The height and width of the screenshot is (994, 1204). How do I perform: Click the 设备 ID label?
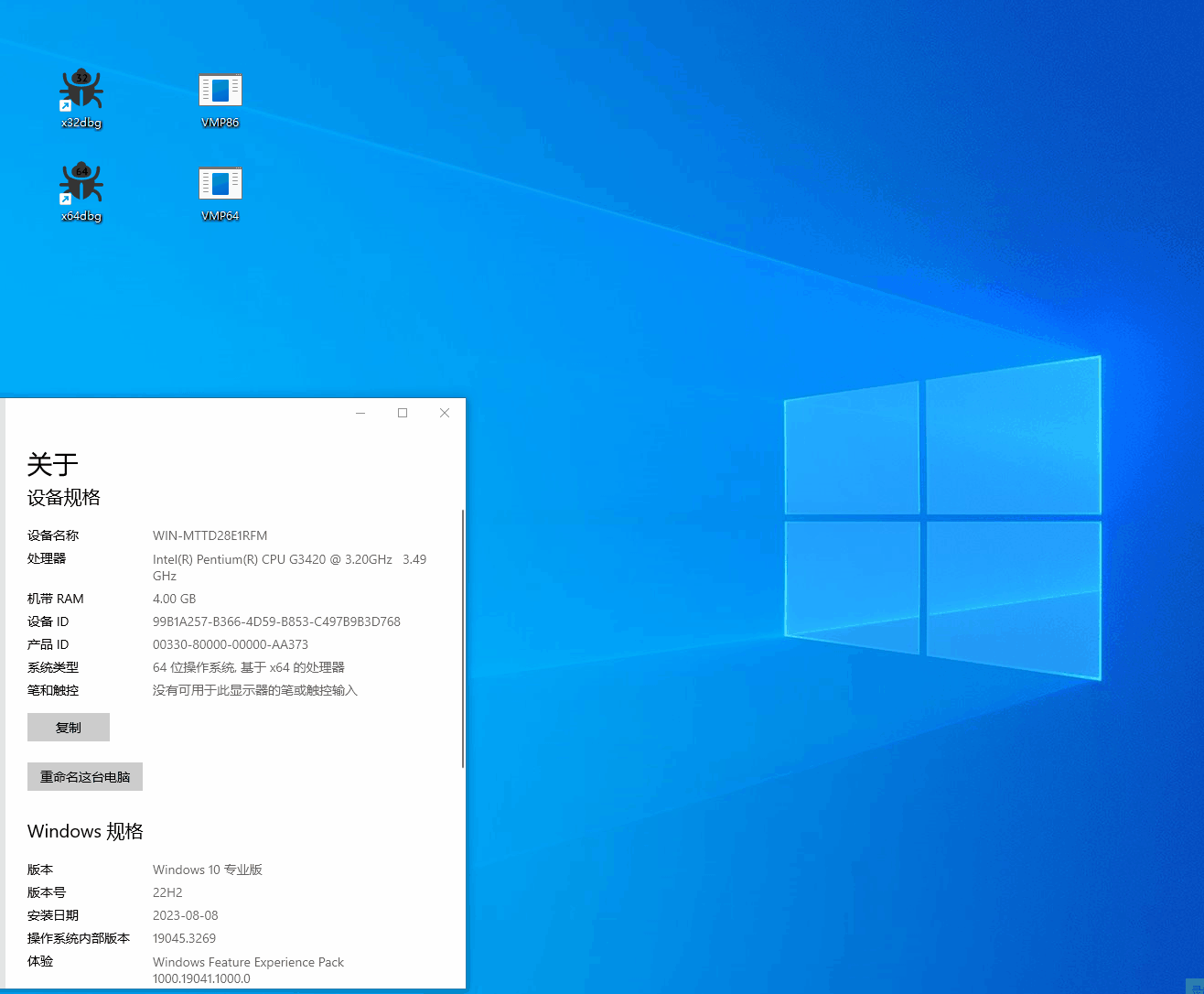[x=48, y=621]
